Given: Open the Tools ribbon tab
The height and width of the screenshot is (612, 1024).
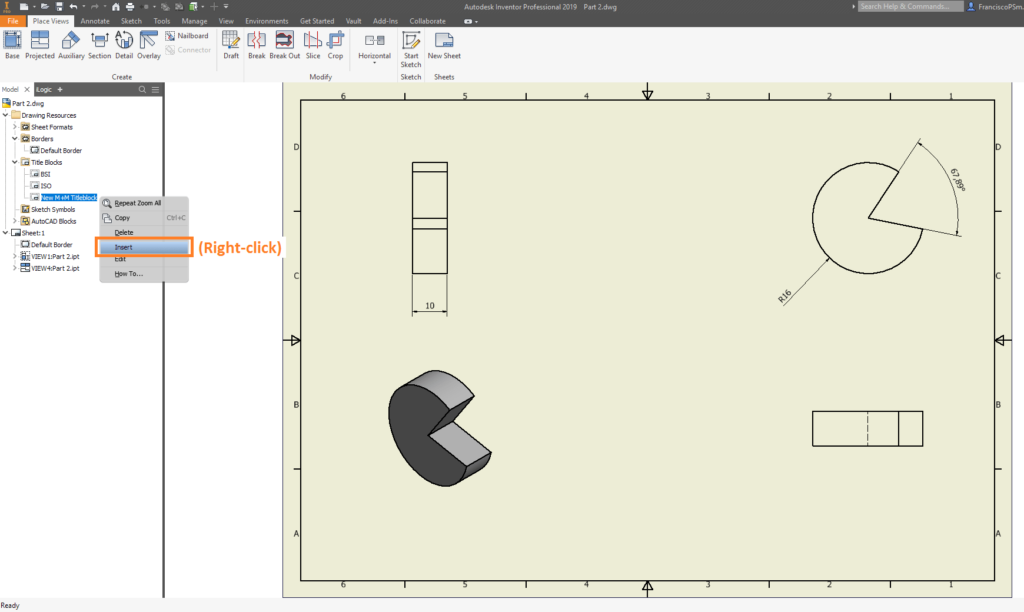Looking at the screenshot, I should point(161,21).
